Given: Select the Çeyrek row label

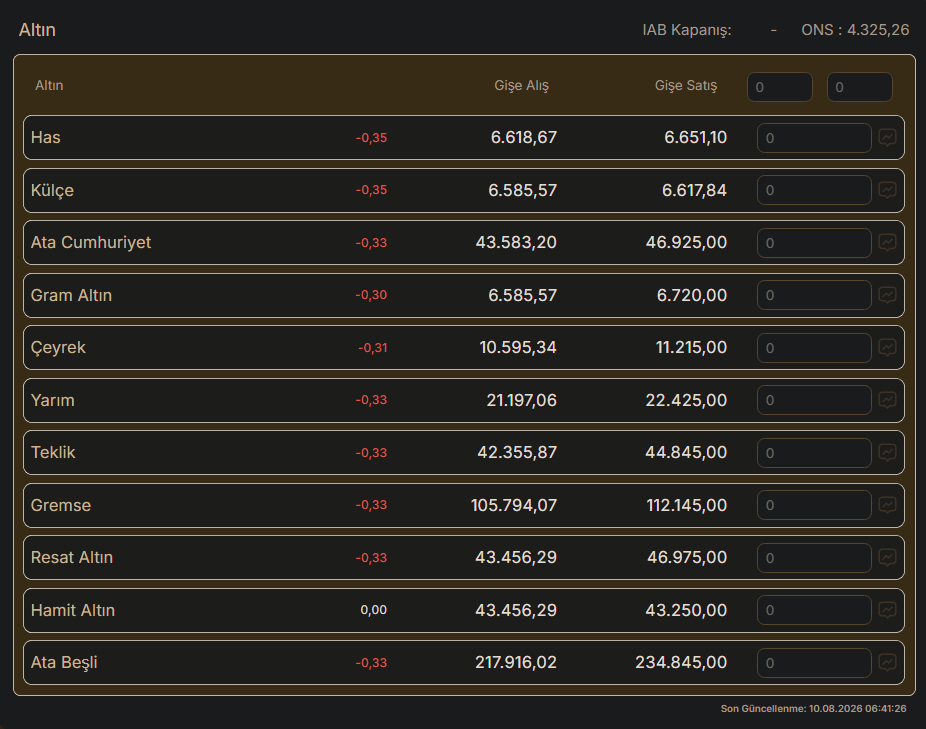Looking at the screenshot, I should pos(58,347).
